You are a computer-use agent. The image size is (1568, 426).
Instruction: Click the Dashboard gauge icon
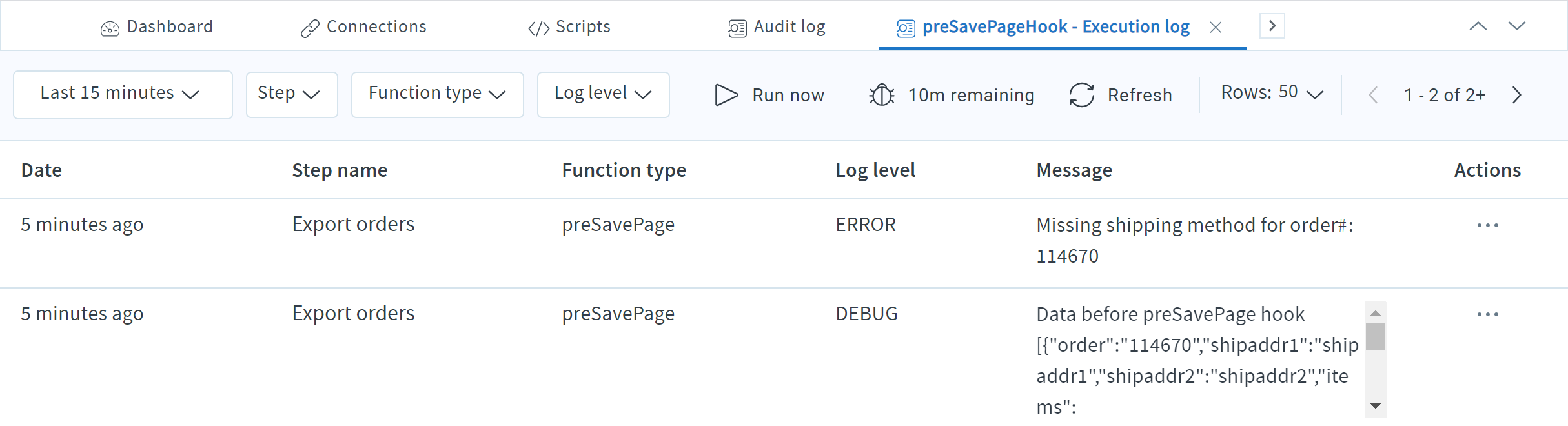pyautogui.click(x=110, y=28)
